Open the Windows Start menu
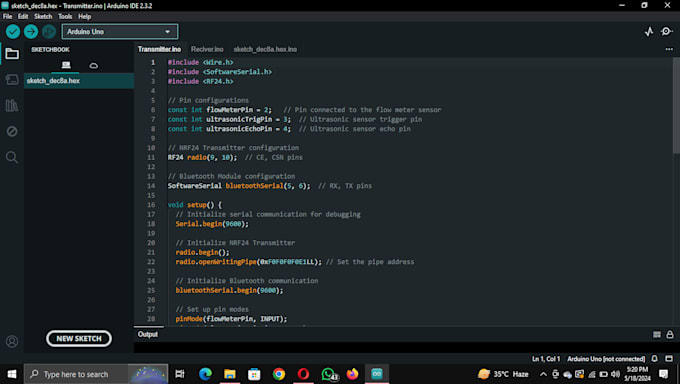This screenshot has width=680, height=384. (x=12, y=374)
